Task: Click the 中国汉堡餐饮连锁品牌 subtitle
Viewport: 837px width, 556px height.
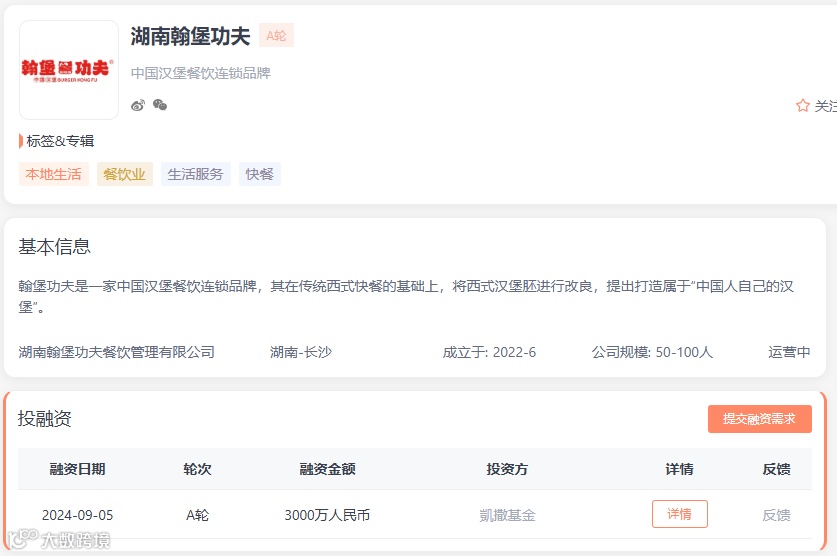Action: click(x=201, y=73)
